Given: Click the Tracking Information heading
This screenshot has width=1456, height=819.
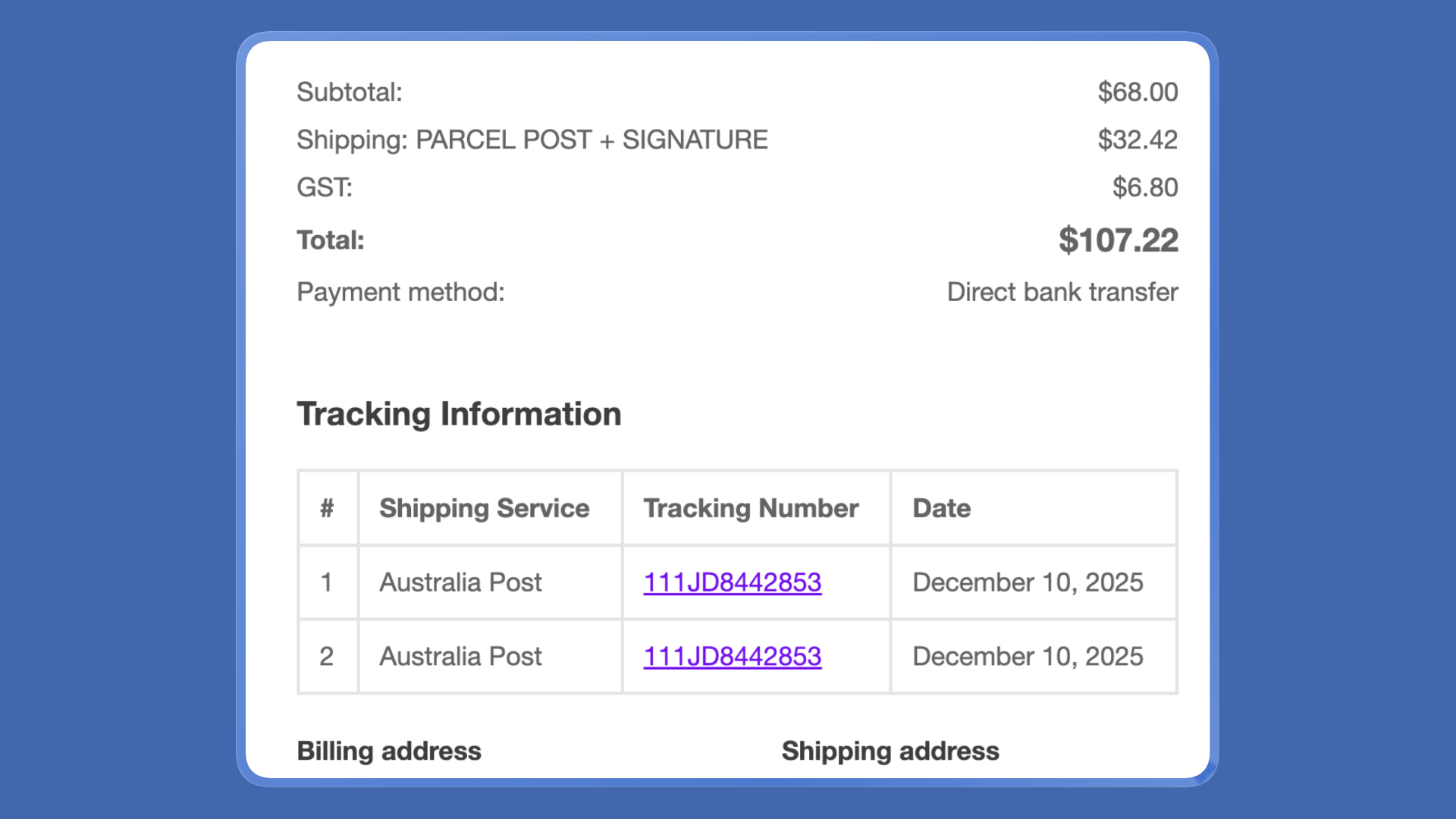Looking at the screenshot, I should click(x=459, y=414).
